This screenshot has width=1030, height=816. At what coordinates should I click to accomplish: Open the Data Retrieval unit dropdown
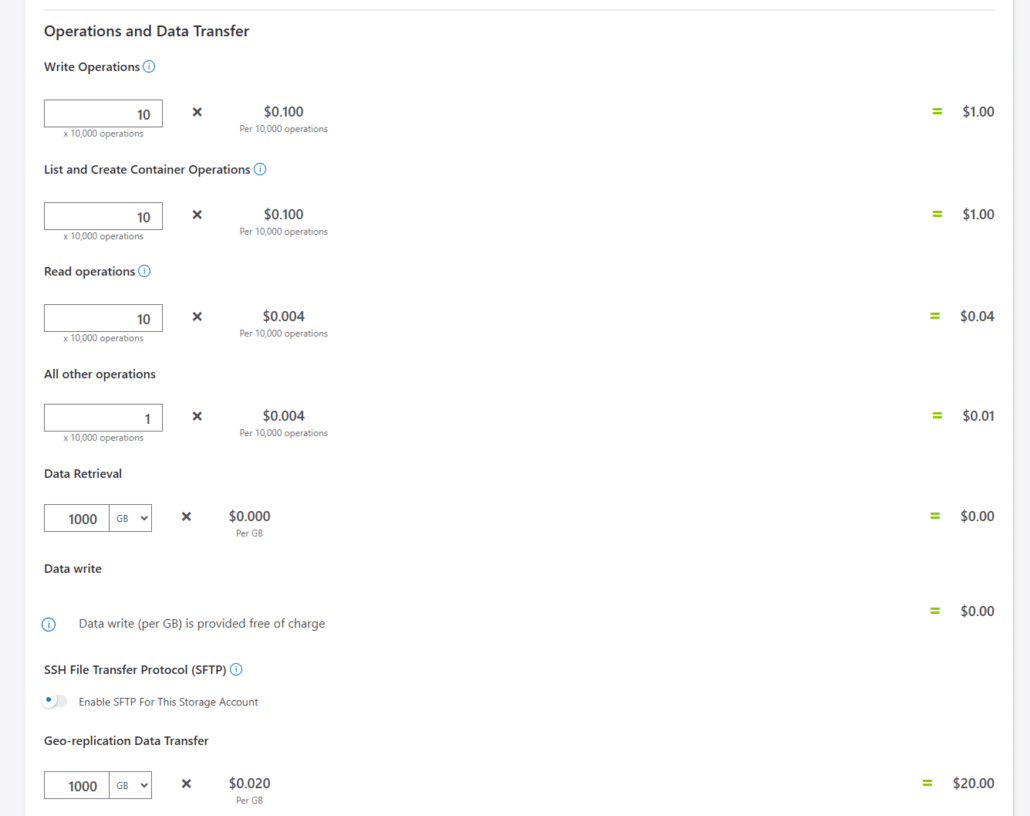[131, 518]
